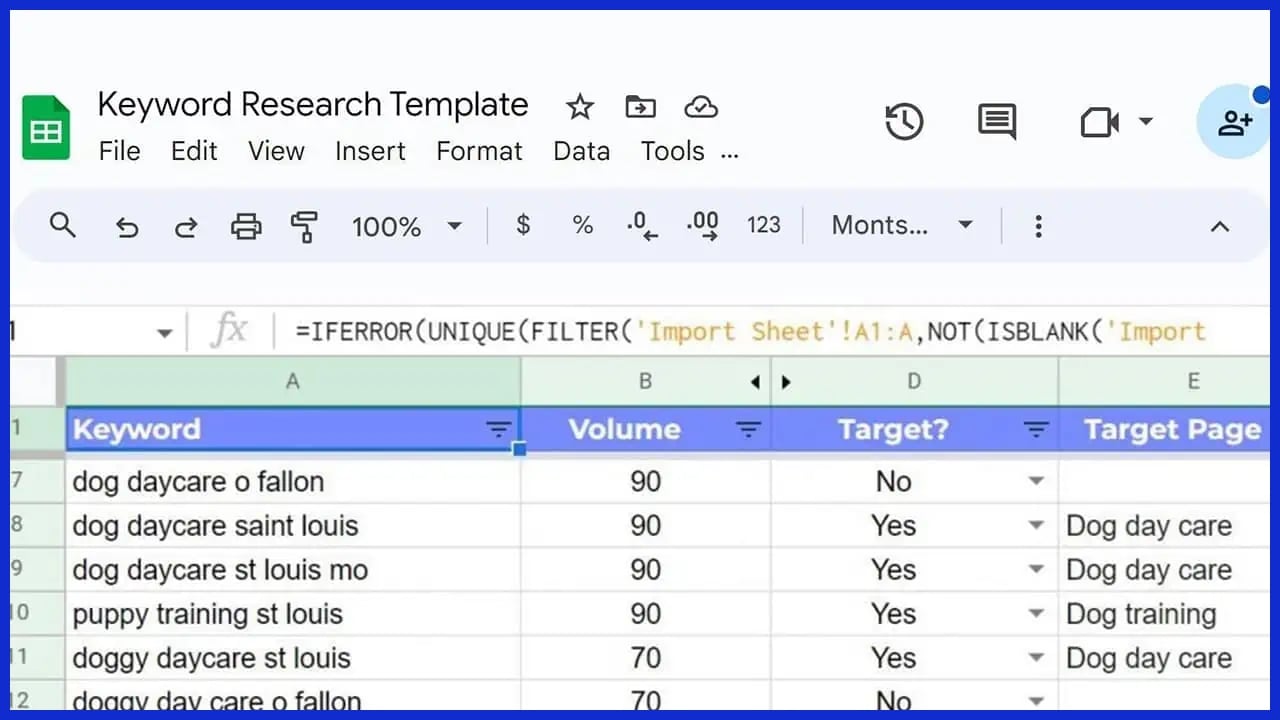Open version history via the clock icon
The height and width of the screenshot is (720, 1280).
pyautogui.click(x=904, y=122)
